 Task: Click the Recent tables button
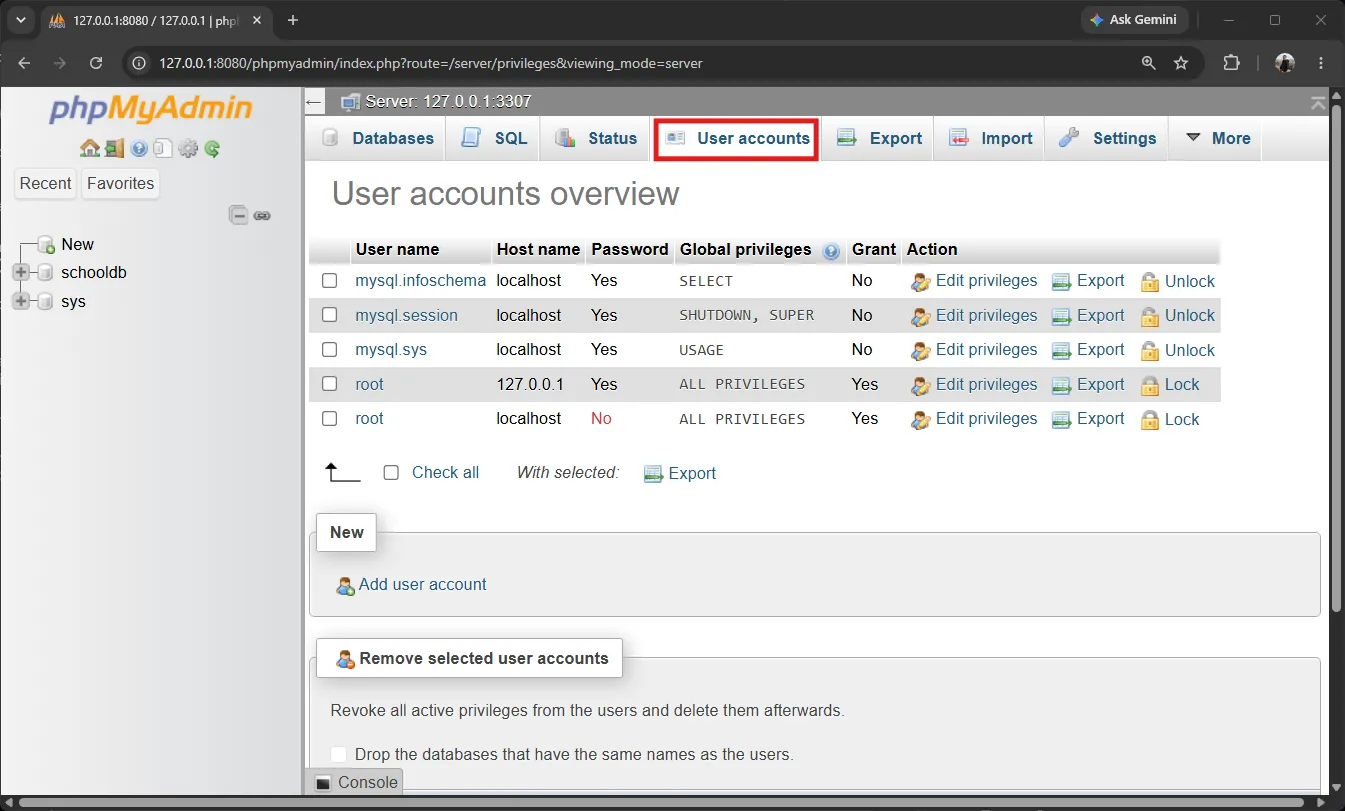pyautogui.click(x=46, y=184)
